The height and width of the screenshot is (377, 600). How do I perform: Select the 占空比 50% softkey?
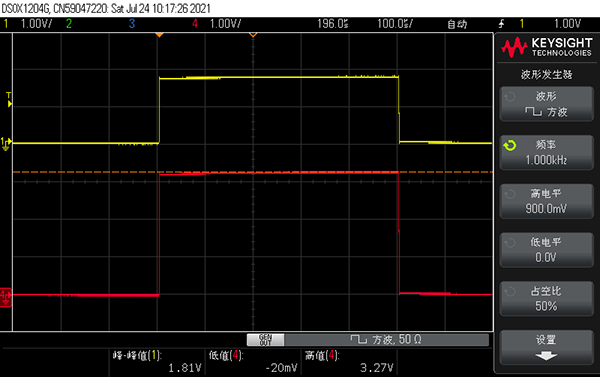(x=546, y=299)
